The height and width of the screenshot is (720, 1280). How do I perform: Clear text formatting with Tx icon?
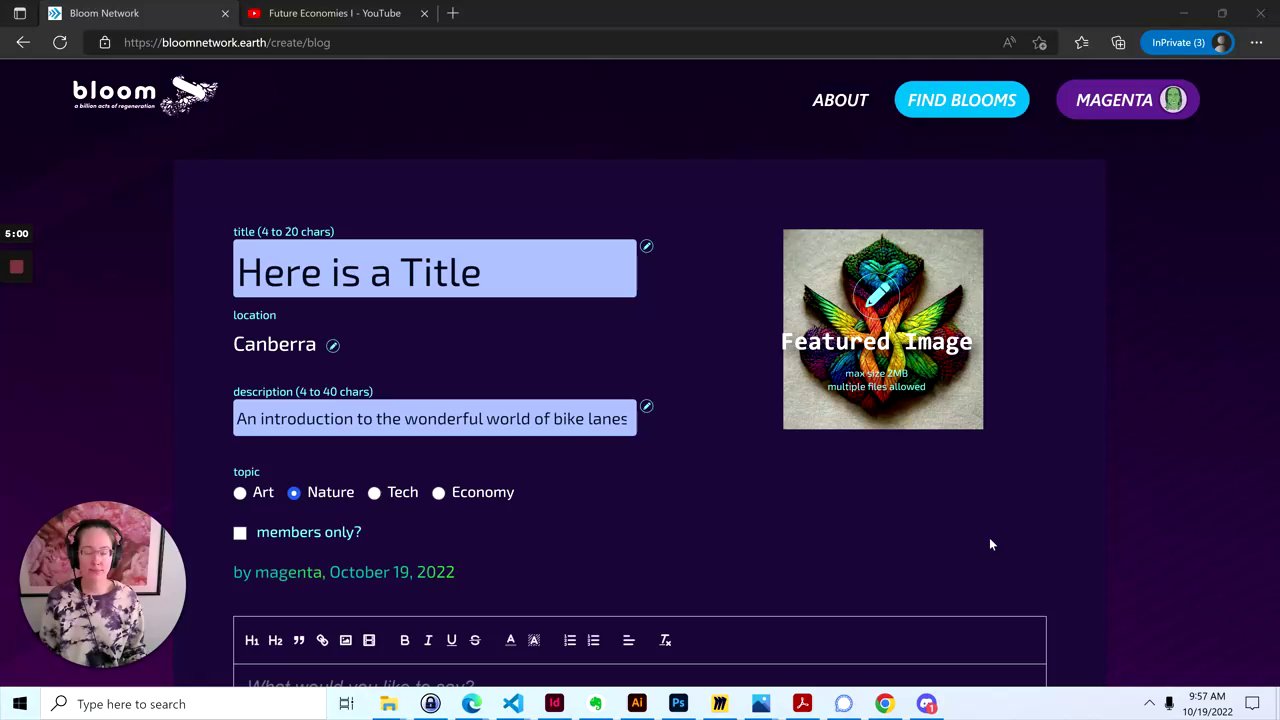click(x=665, y=640)
